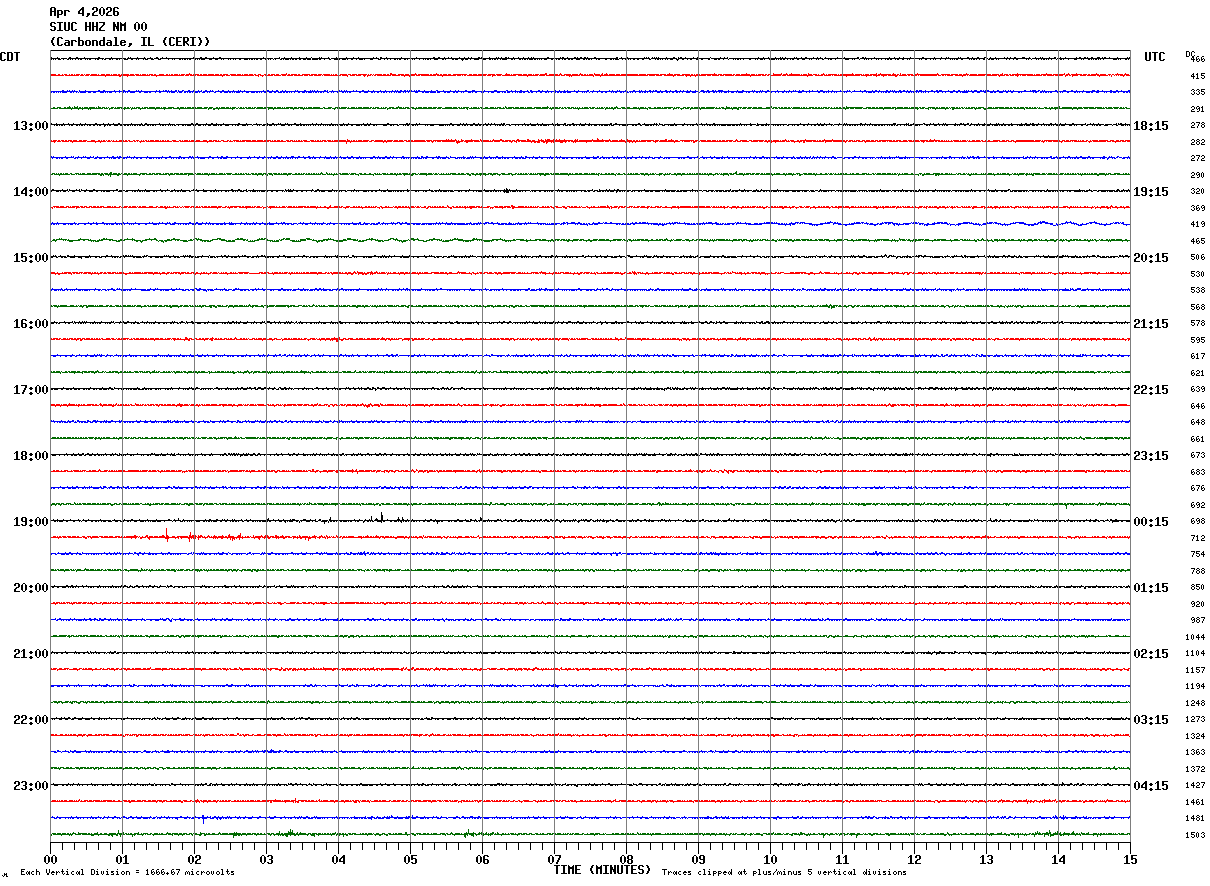Click the DC offset value '788'
Image resolution: width=1210 pixels, height=886 pixels.
click(x=1197, y=571)
